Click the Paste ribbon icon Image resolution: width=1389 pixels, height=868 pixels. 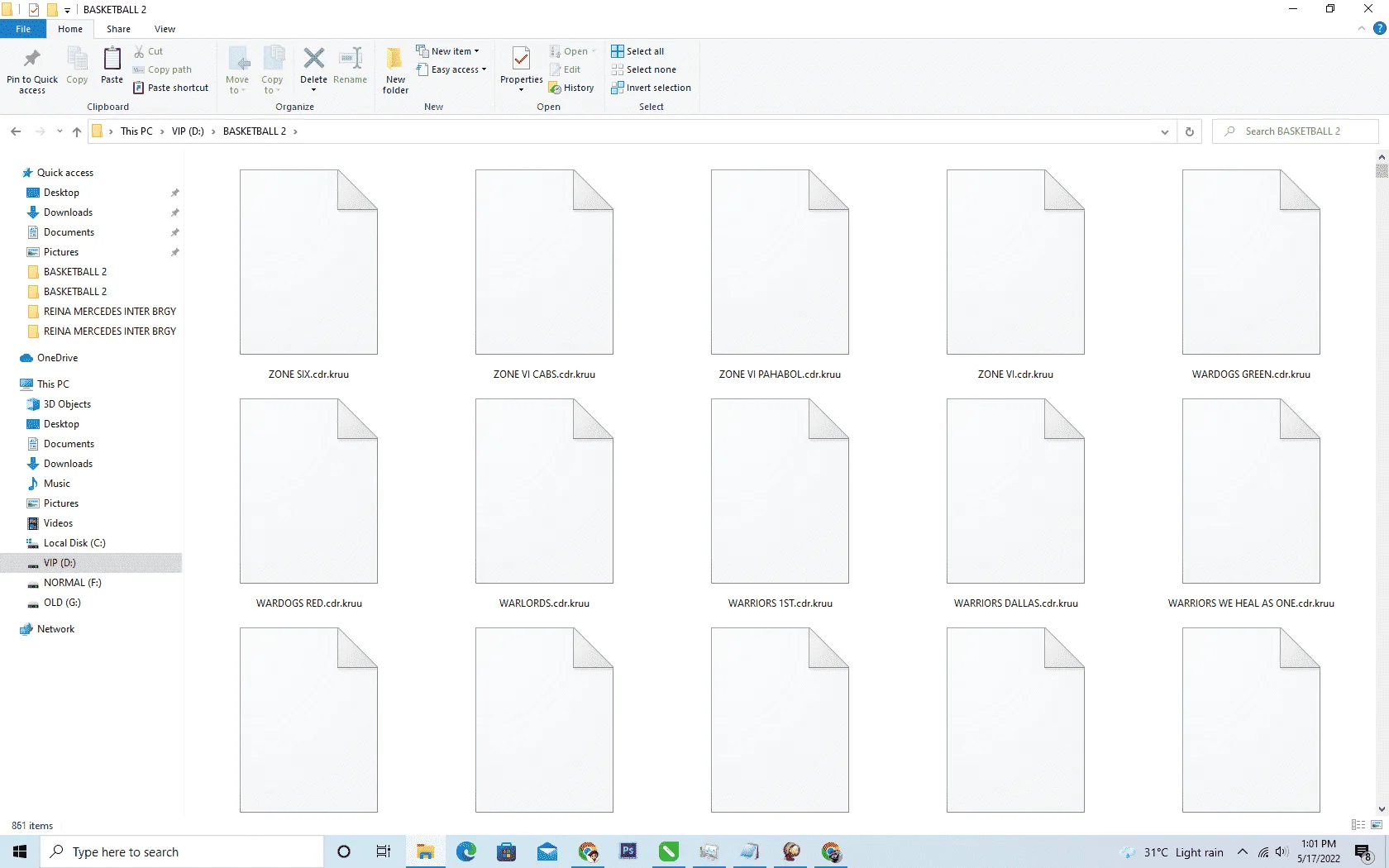[112, 60]
